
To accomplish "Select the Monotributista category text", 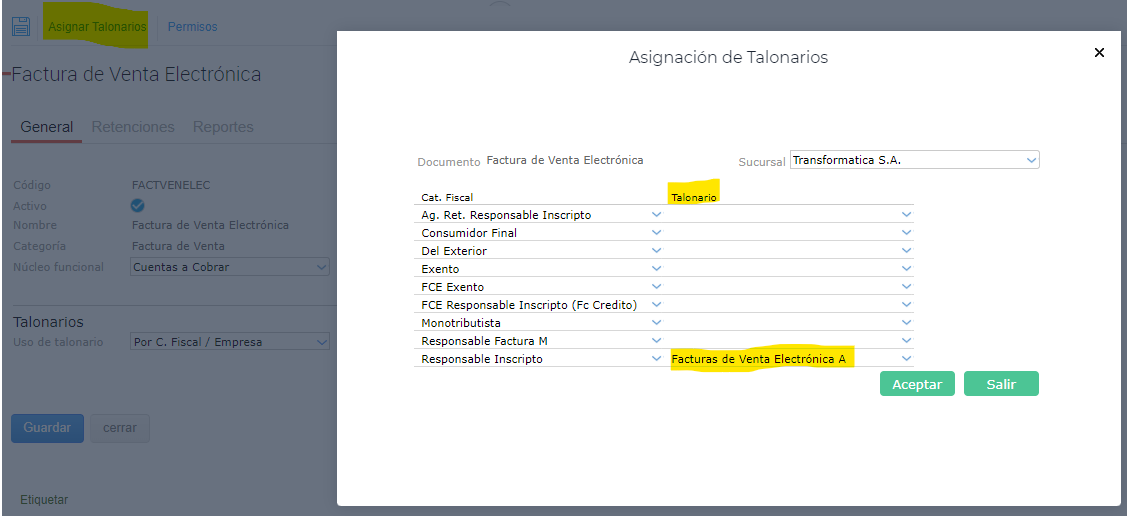I will 461,323.
